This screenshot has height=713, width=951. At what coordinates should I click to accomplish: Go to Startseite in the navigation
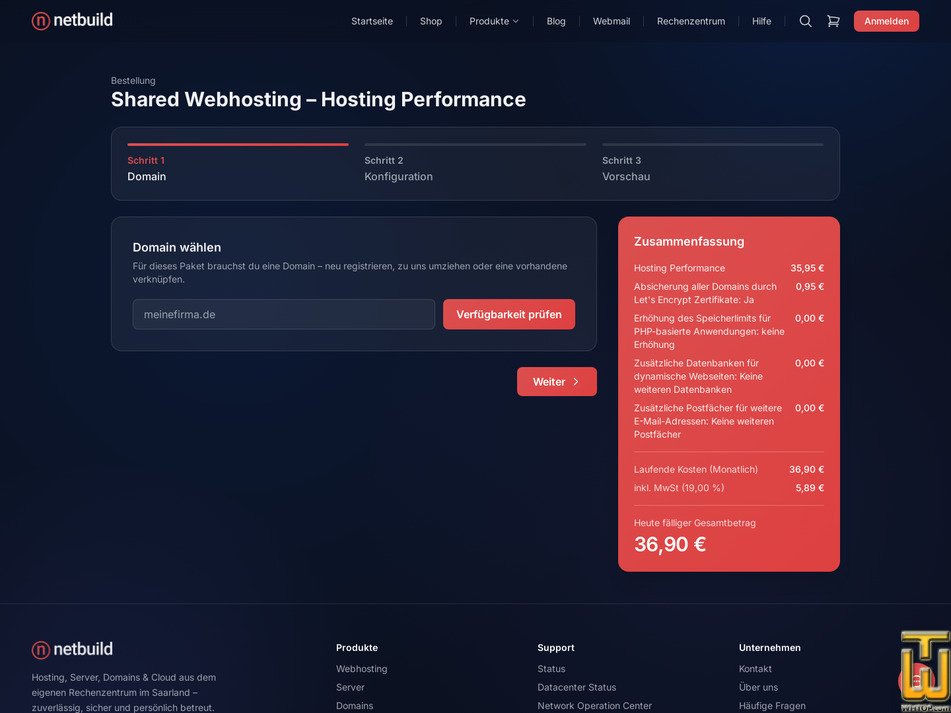coord(372,21)
